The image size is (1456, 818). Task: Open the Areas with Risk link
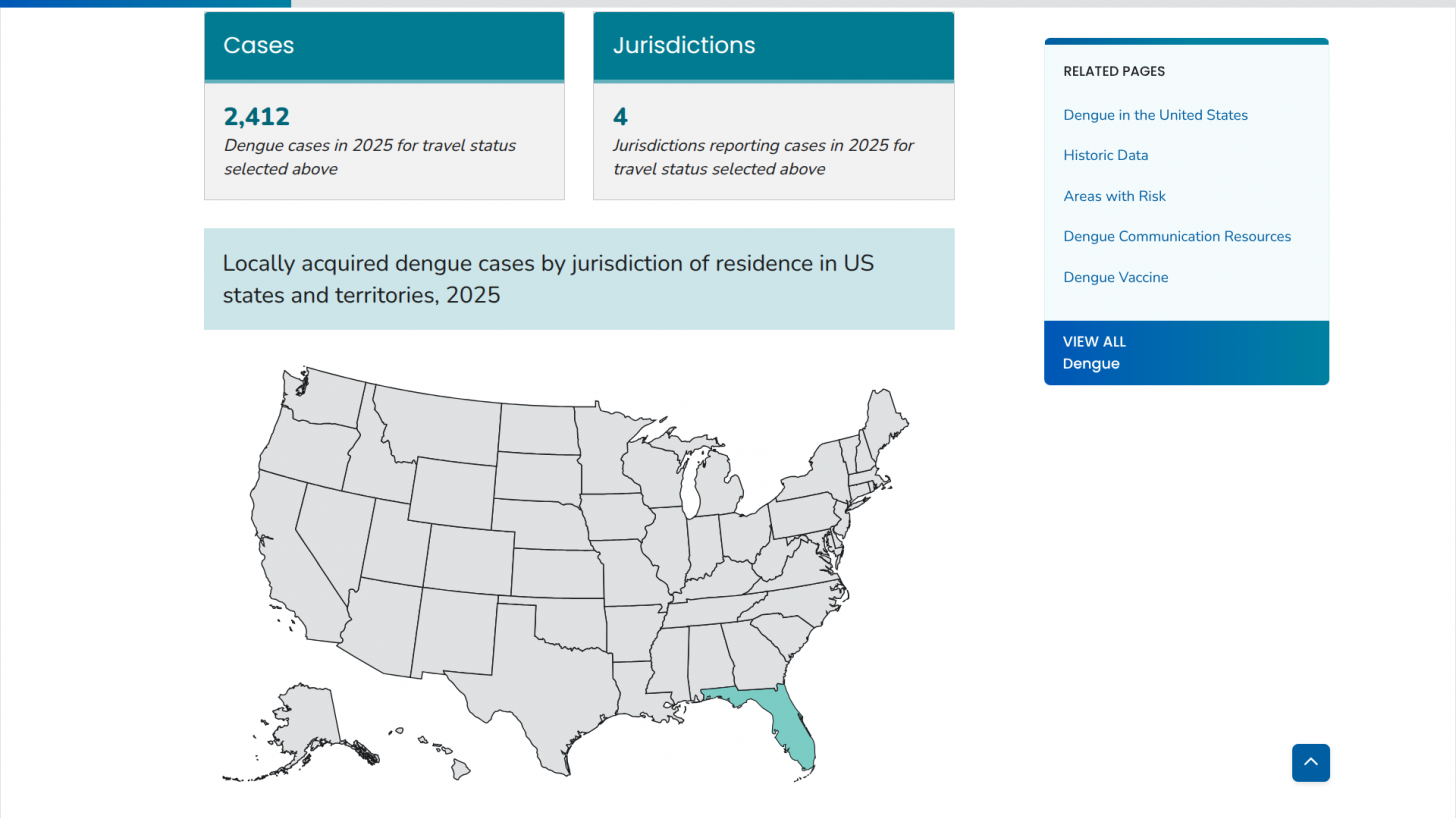(x=1114, y=196)
